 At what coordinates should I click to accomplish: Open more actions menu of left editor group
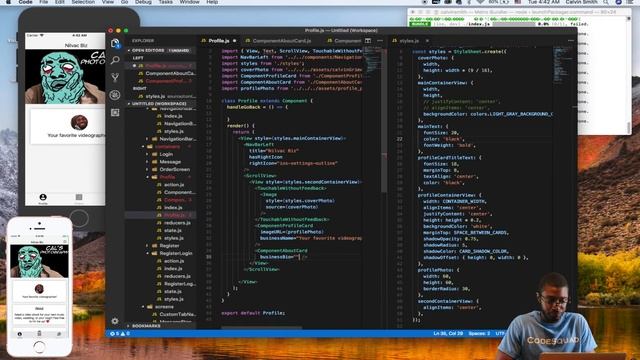tap(380, 41)
